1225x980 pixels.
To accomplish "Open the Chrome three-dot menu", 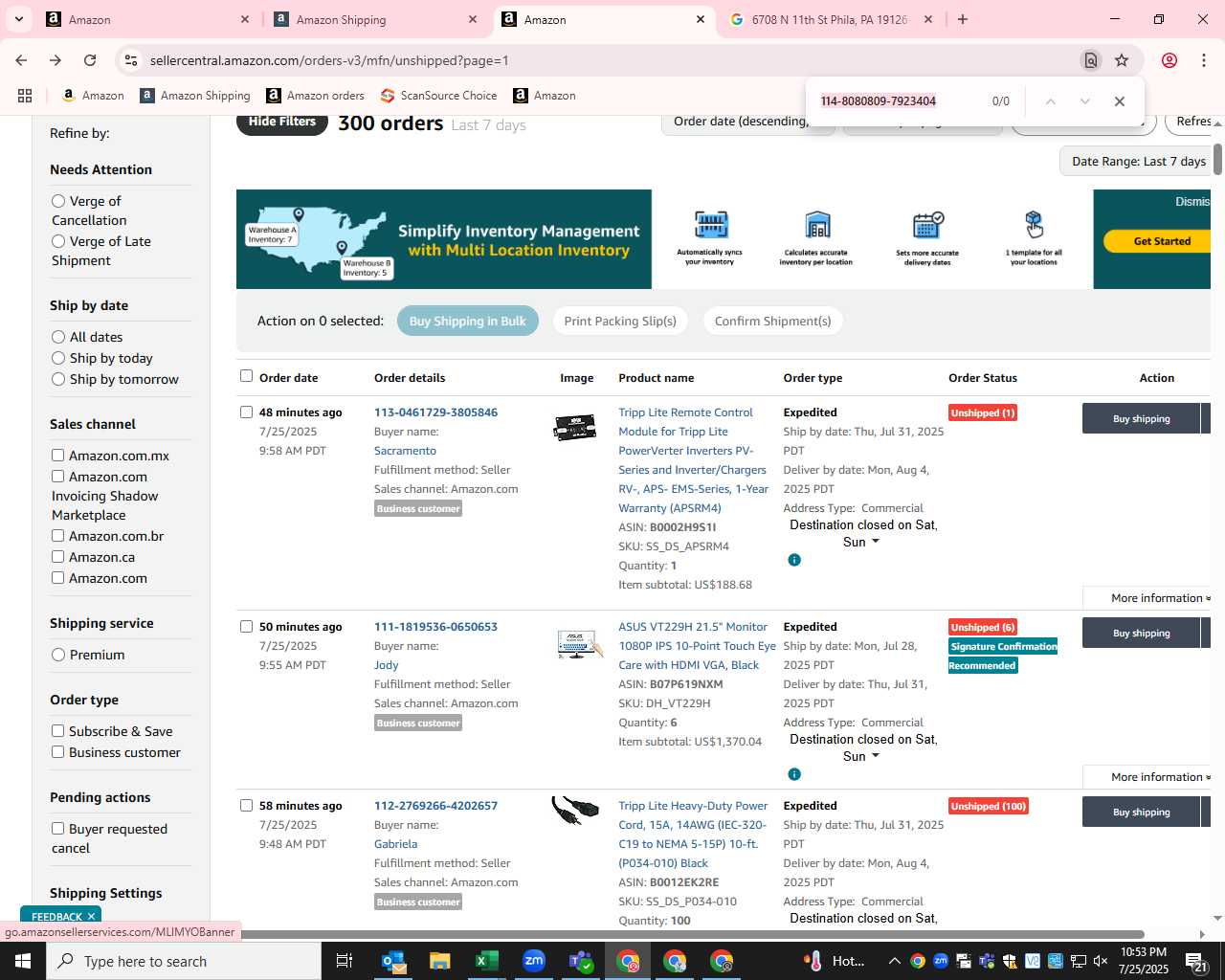I will pyautogui.click(x=1204, y=60).
